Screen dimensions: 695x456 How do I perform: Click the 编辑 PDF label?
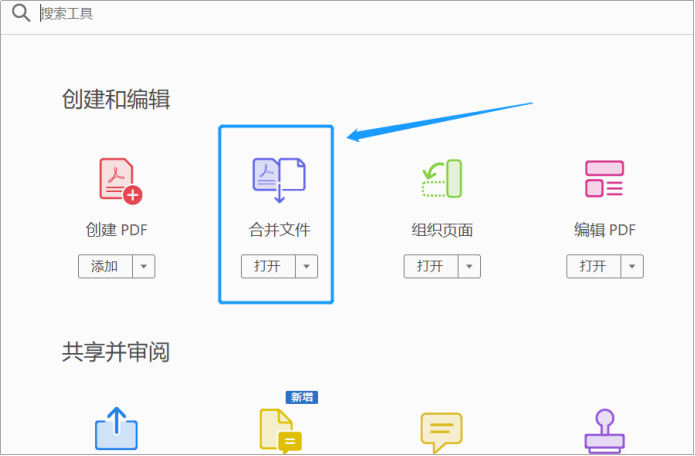pos(605,230)
